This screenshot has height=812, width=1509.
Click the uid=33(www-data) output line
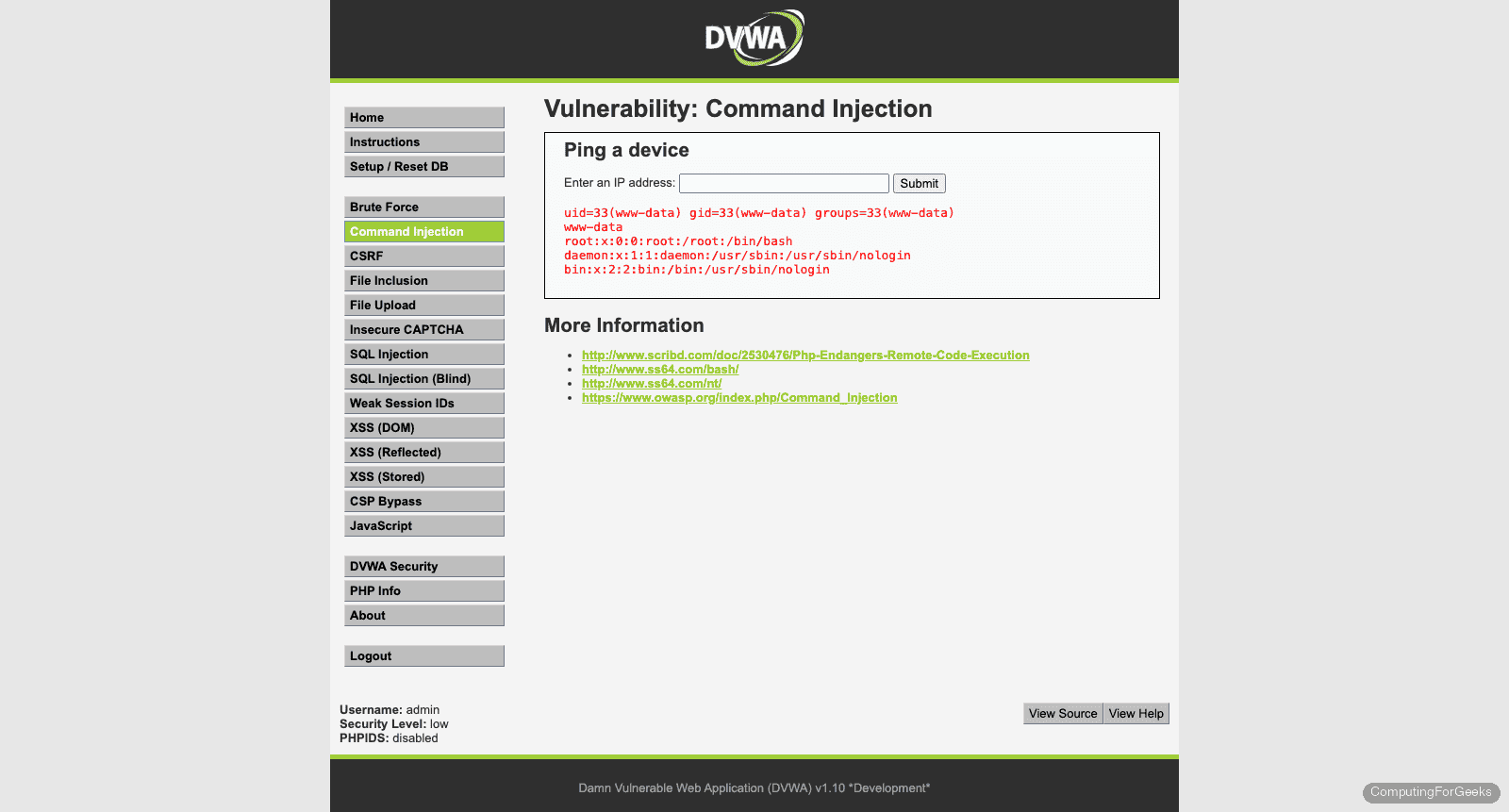(759, 213)
